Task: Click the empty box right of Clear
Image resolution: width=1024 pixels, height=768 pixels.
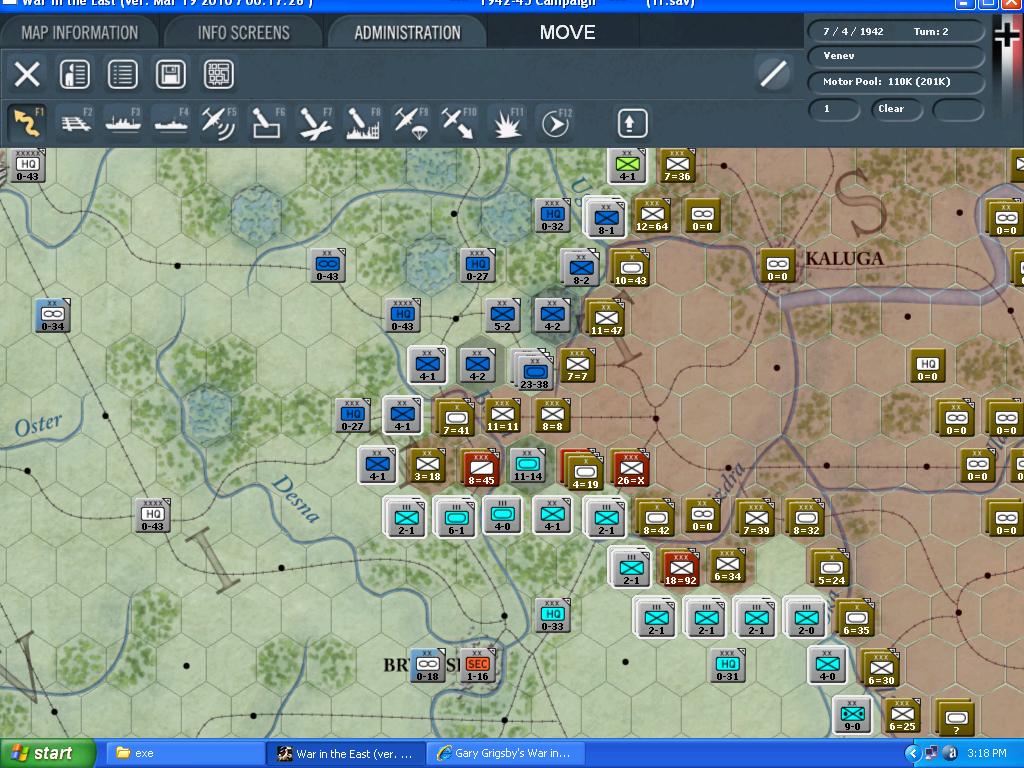Action: [x=957, y=109]
